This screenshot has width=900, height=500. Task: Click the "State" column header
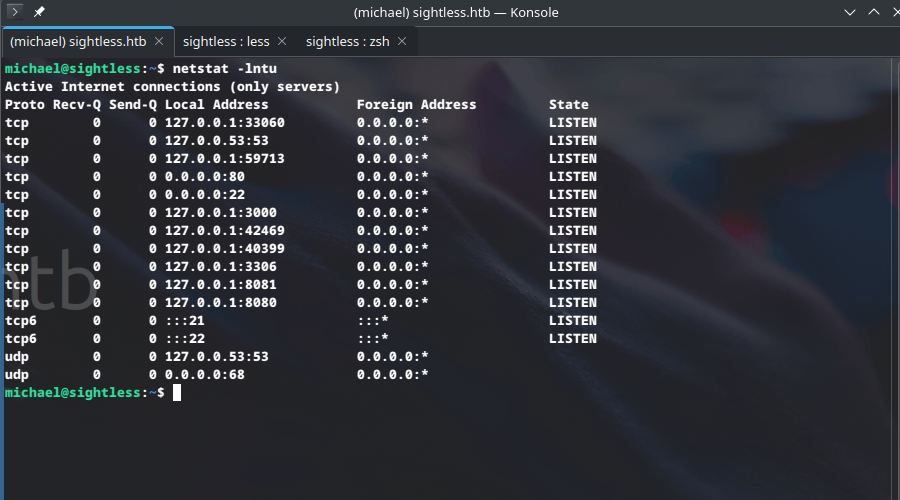tap(568, 104)
